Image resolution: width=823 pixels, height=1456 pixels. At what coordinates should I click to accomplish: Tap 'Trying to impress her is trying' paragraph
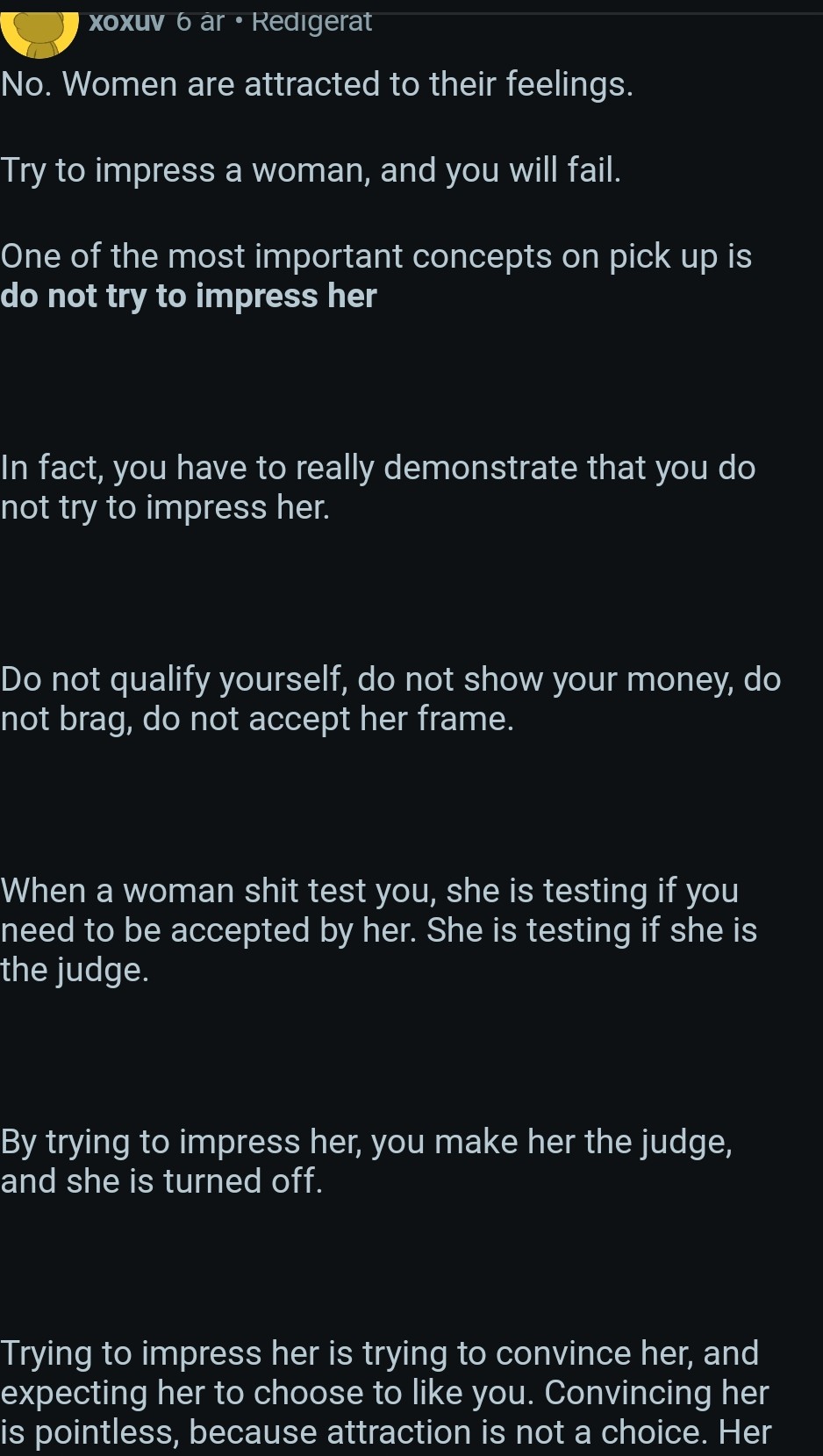tap(386, 1393)
